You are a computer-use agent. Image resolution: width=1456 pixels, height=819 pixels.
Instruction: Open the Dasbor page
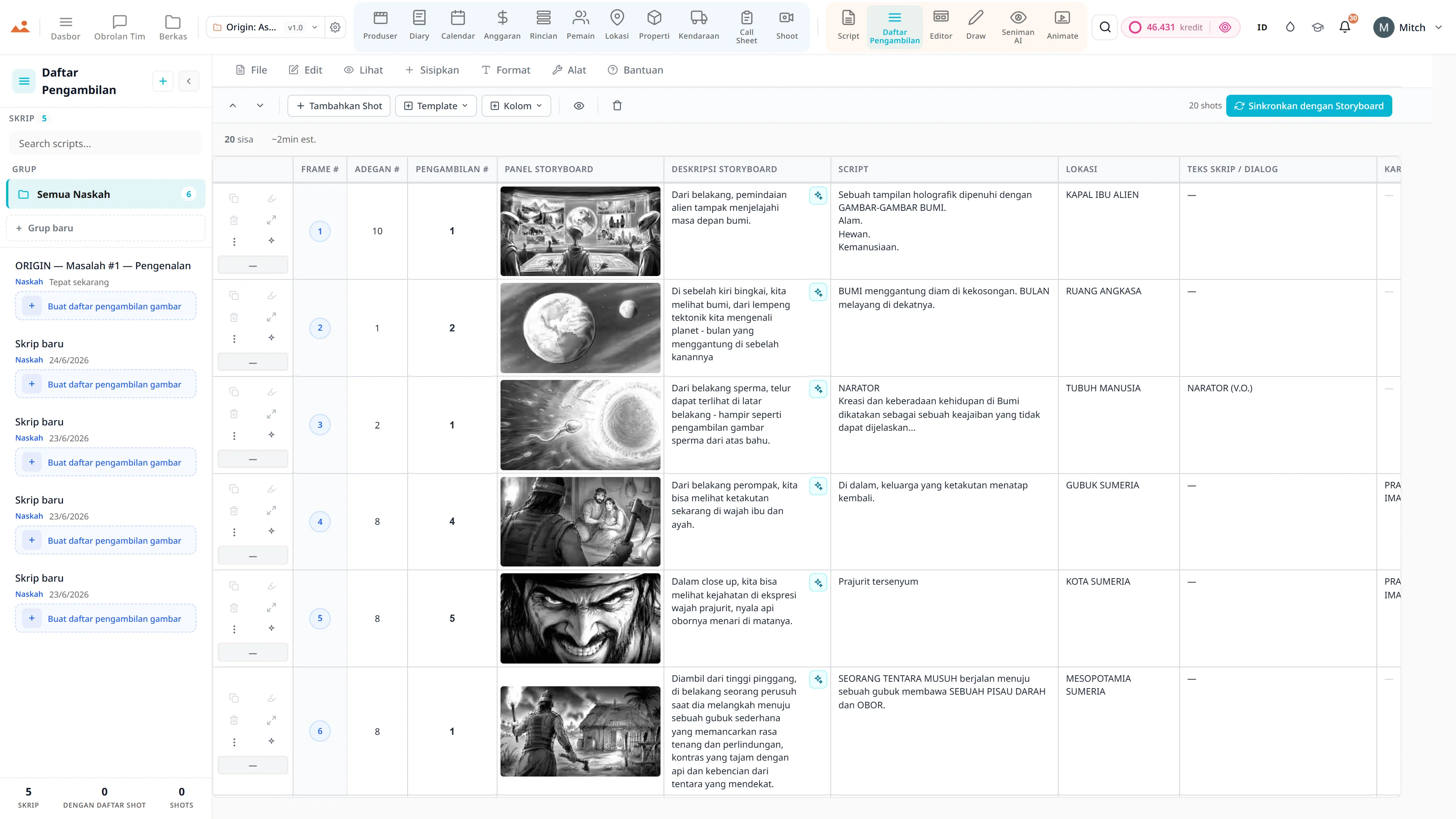coord(66,27)
